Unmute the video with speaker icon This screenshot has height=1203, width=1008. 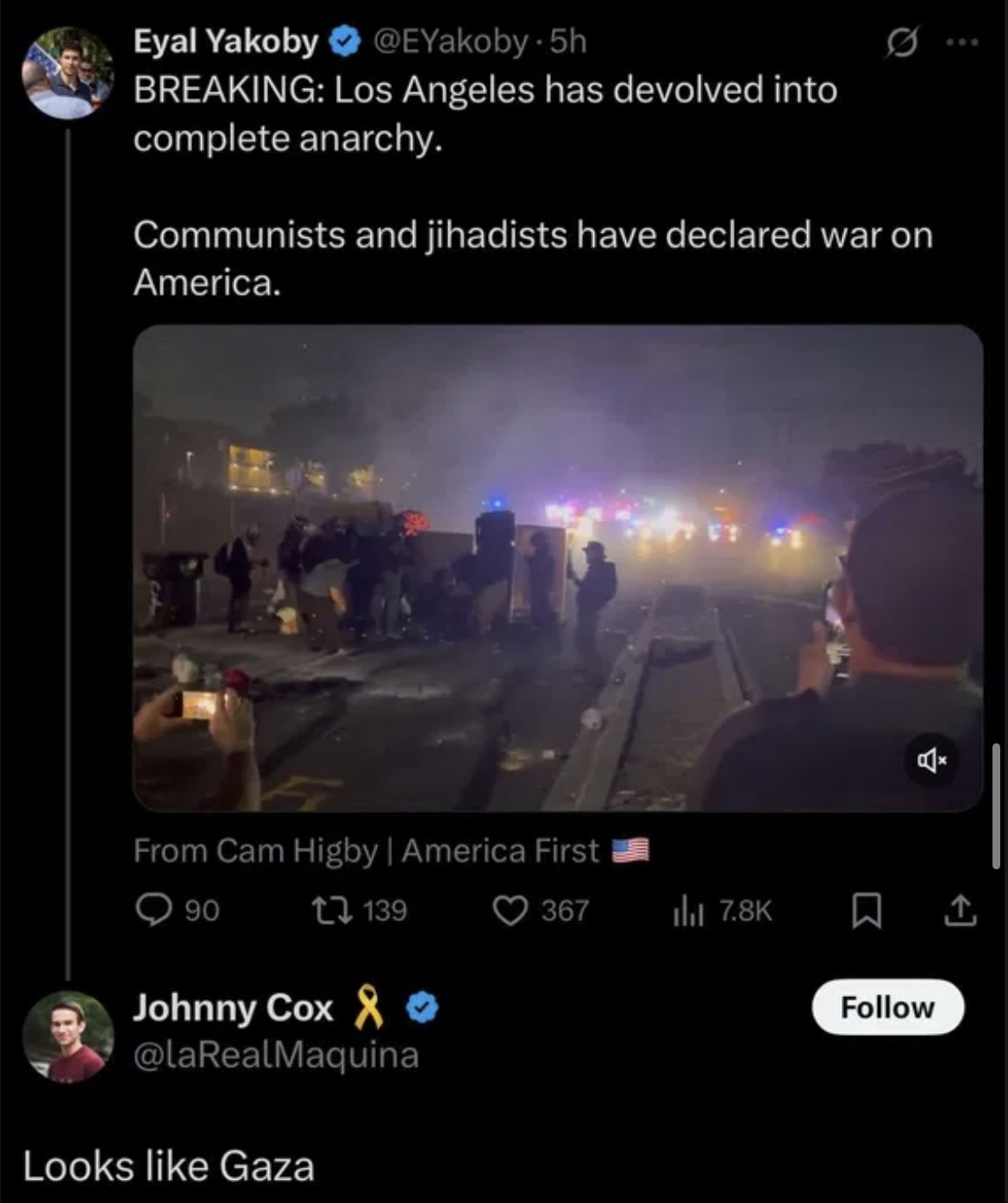click(x=931, y=760)
